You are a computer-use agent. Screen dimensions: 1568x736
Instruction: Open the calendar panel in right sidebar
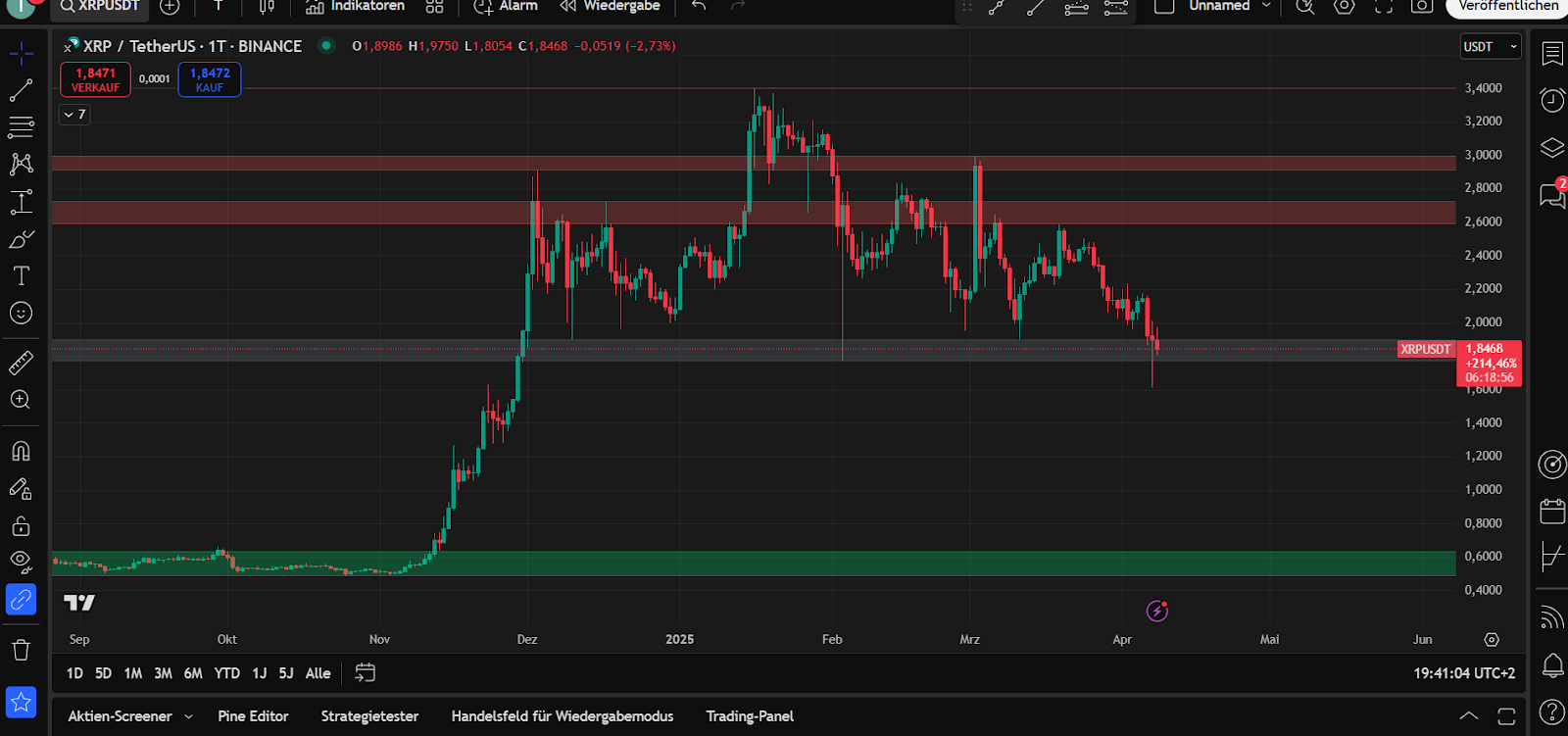(1552, 511)
